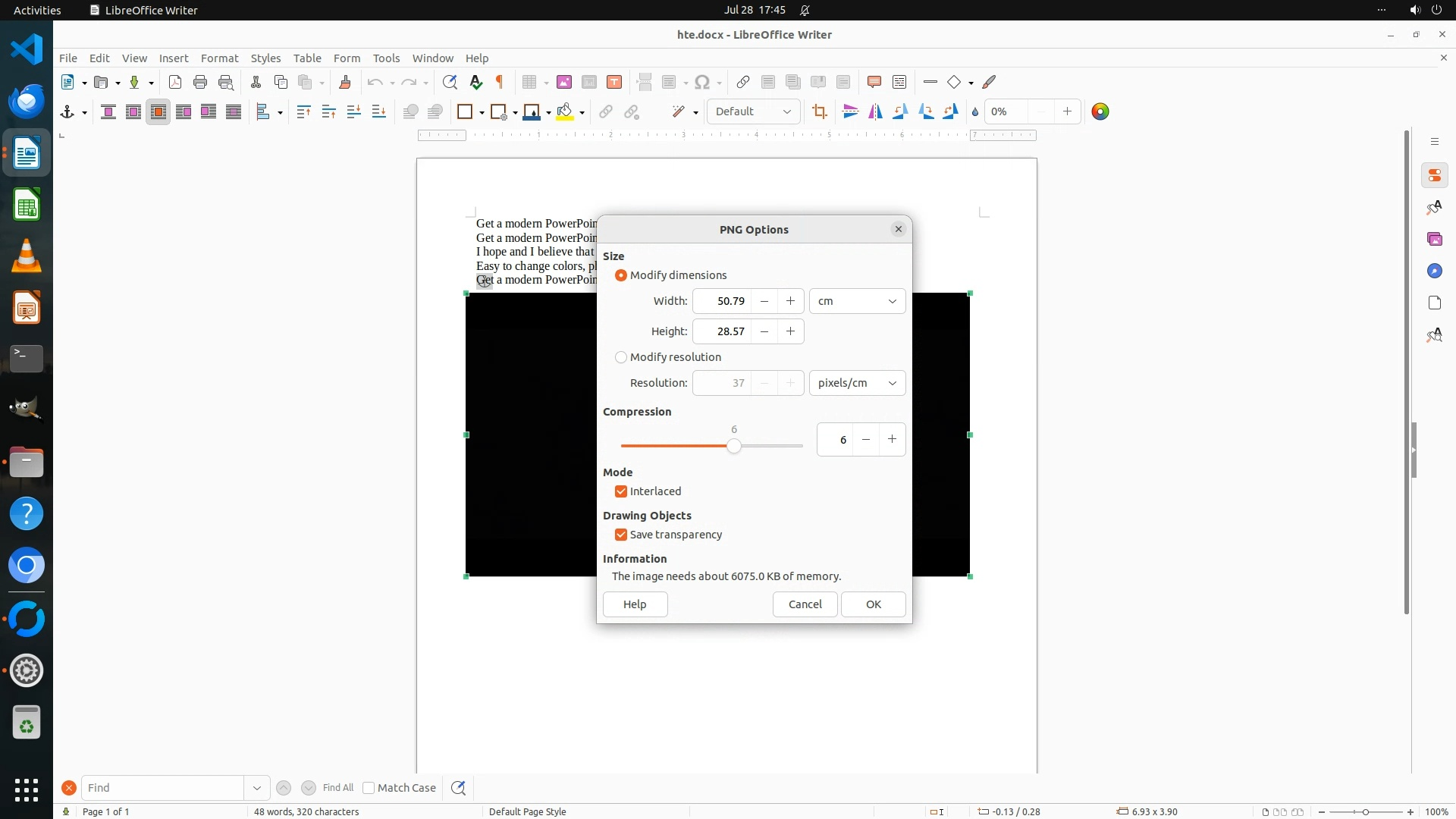Open the Gallery panel in sidebar
The width and height of the screenshot is (1456, 819).
click(x=1434, y=240)
